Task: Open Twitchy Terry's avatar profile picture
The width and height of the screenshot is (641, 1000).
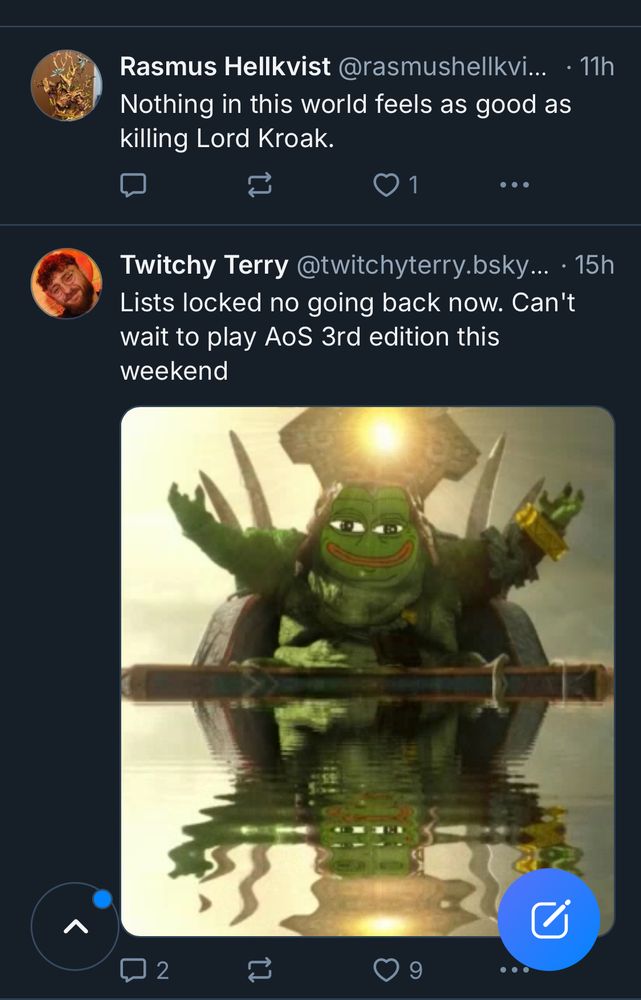Action: click(x=66, y=283)
